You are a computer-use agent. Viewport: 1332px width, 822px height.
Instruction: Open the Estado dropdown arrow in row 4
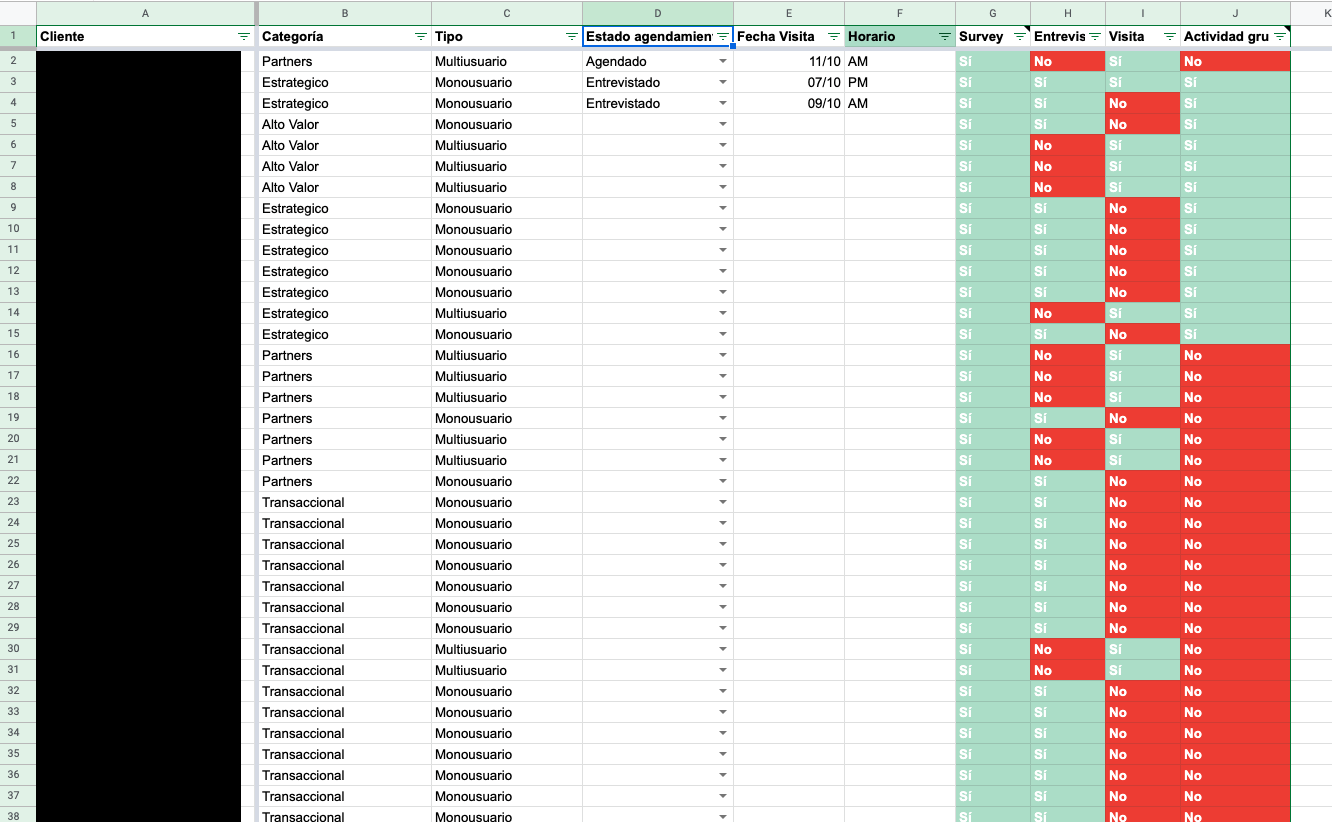click(x=723, y=103)
